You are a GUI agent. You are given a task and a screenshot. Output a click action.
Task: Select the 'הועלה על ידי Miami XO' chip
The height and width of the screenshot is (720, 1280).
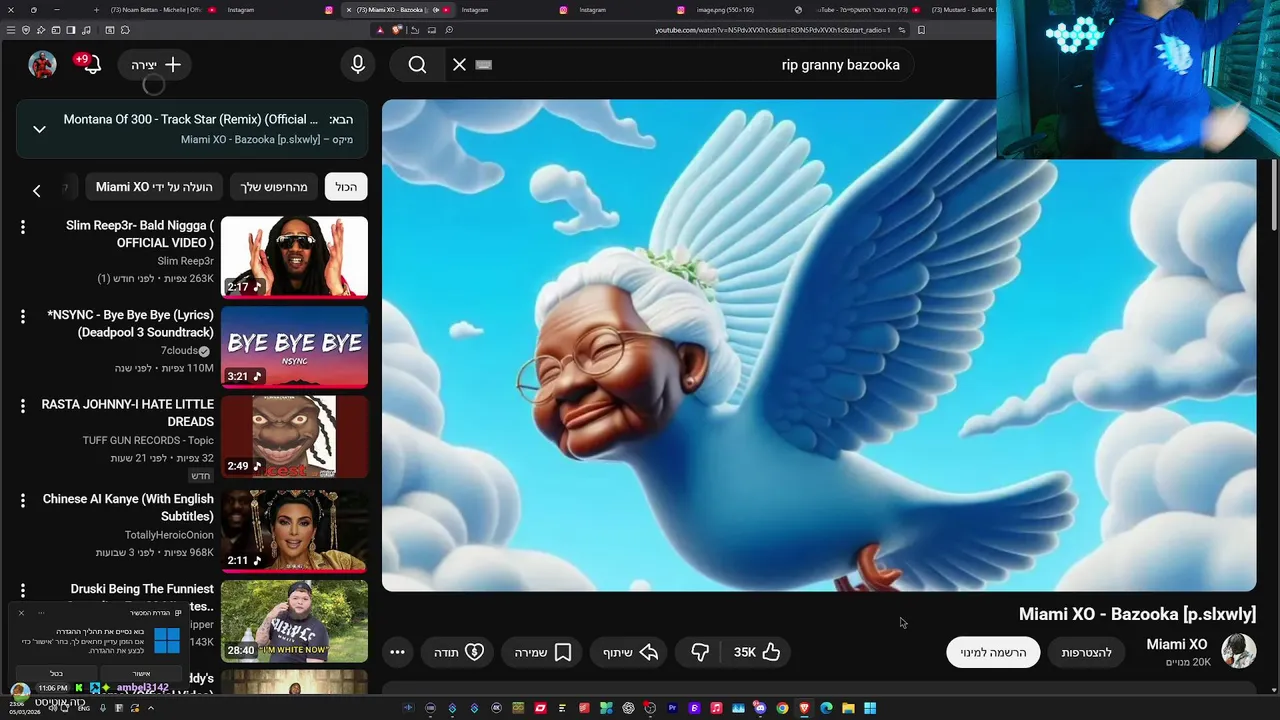tap(154, 187)
